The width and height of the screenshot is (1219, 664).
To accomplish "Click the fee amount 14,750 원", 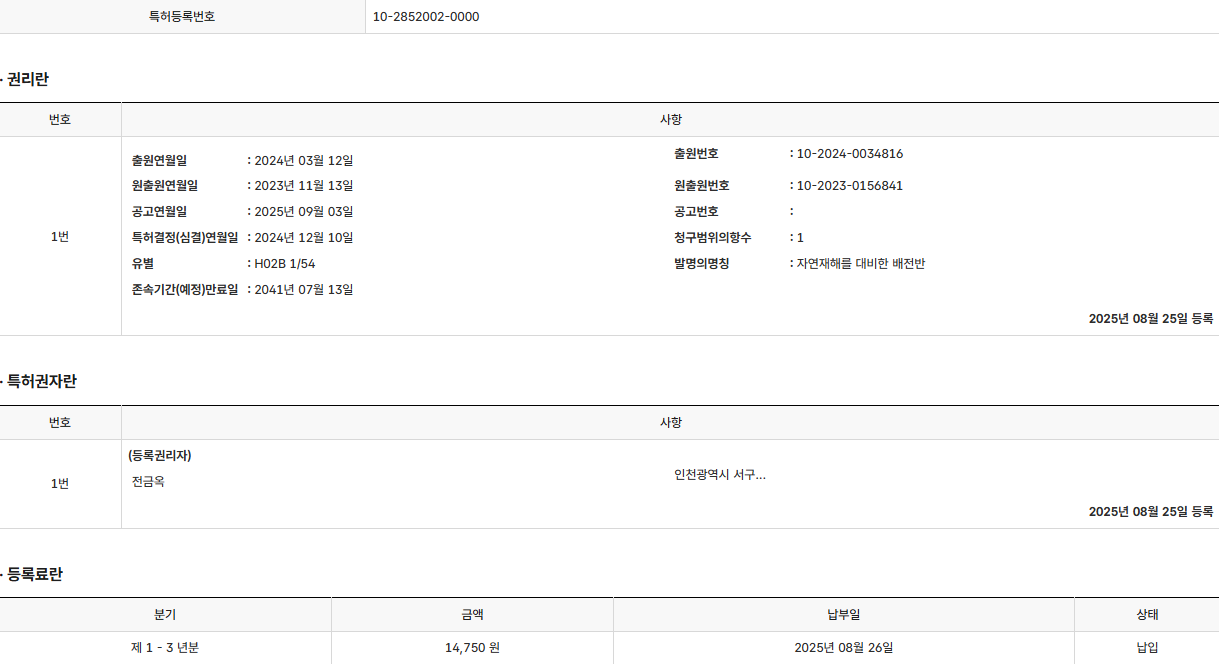I will 472,648.
